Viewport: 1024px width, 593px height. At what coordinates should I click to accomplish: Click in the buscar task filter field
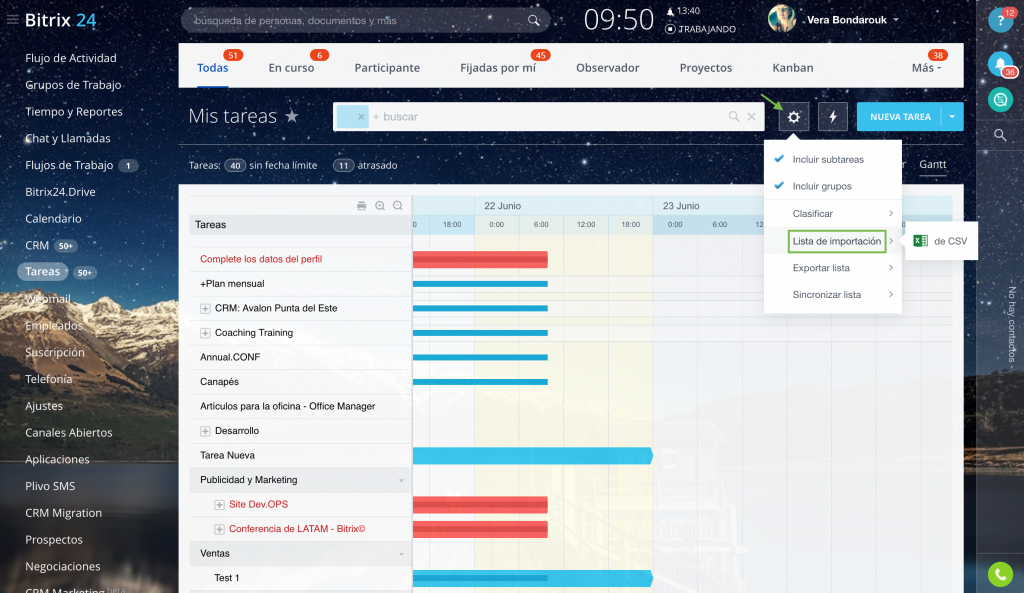[x=549, y=116]
